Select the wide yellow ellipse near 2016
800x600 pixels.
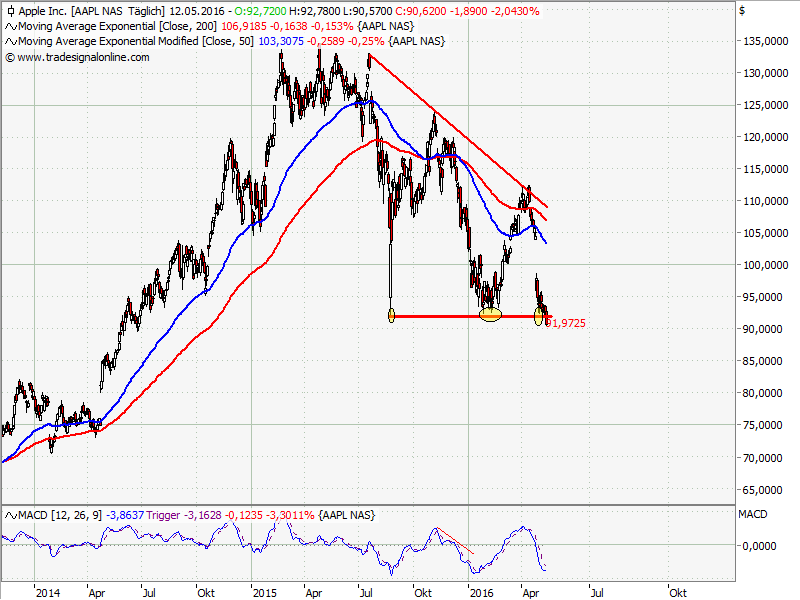pos(490,315)
